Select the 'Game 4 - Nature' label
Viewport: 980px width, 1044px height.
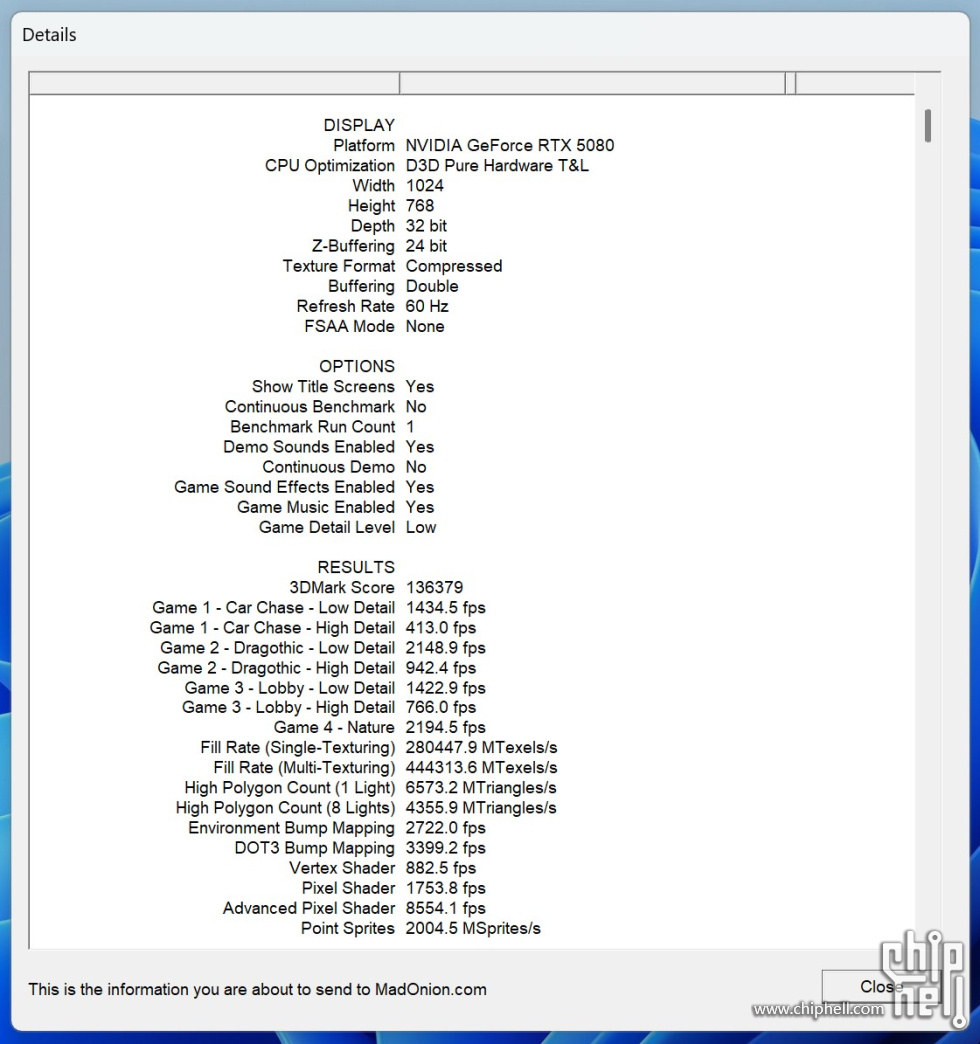tap(334, 727)
